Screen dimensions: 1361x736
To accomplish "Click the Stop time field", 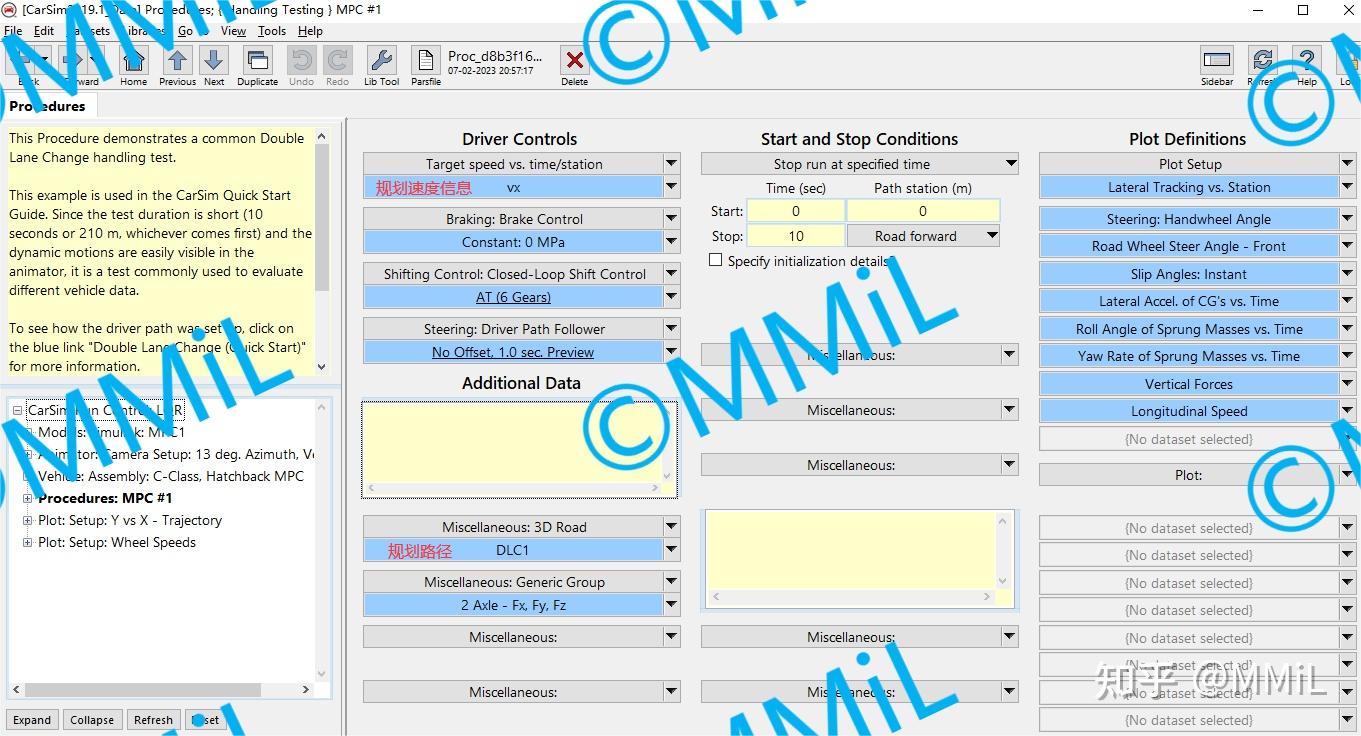I will point(795,236).
